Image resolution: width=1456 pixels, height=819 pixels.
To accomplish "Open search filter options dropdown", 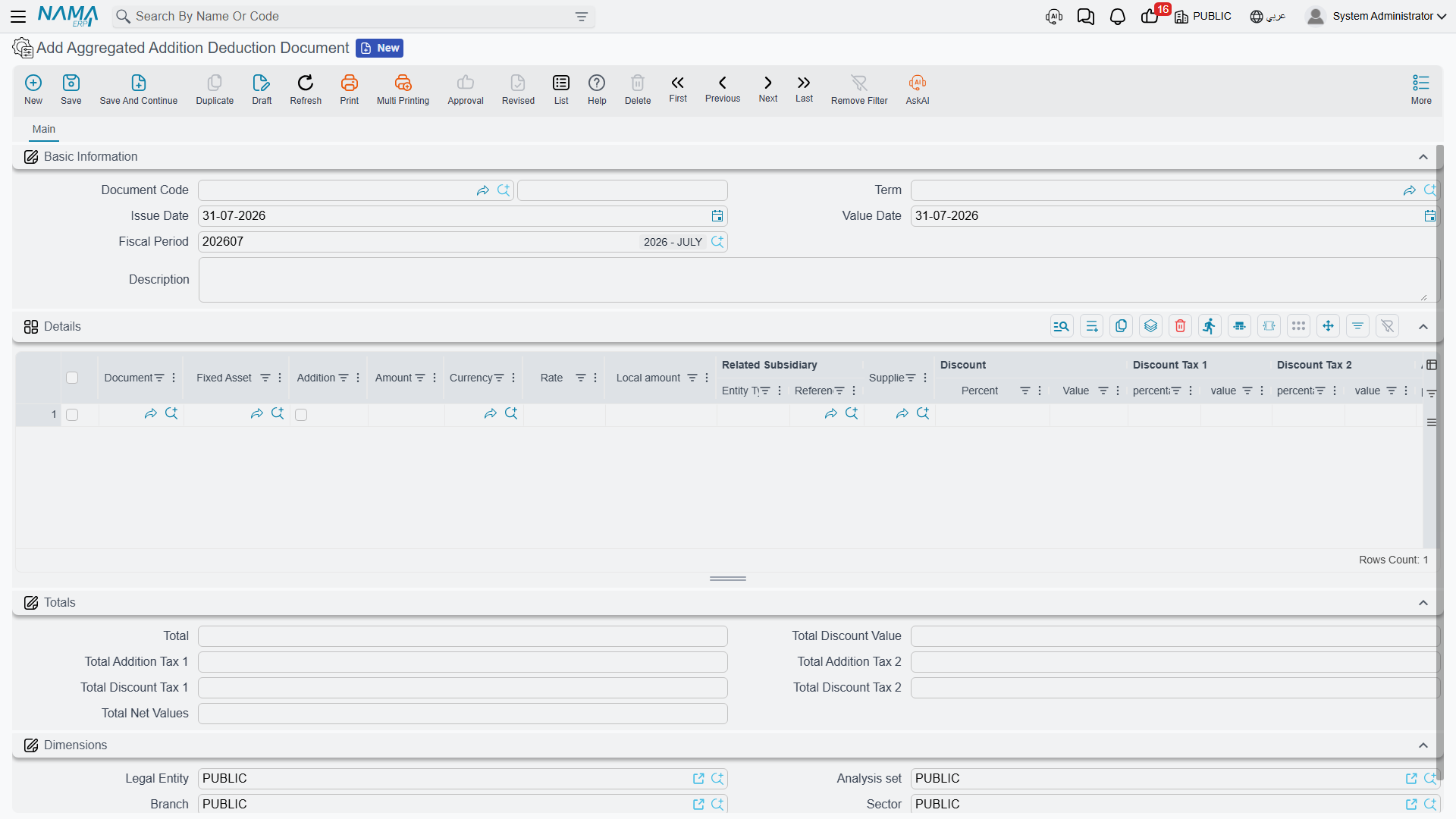I will point(582,17).
